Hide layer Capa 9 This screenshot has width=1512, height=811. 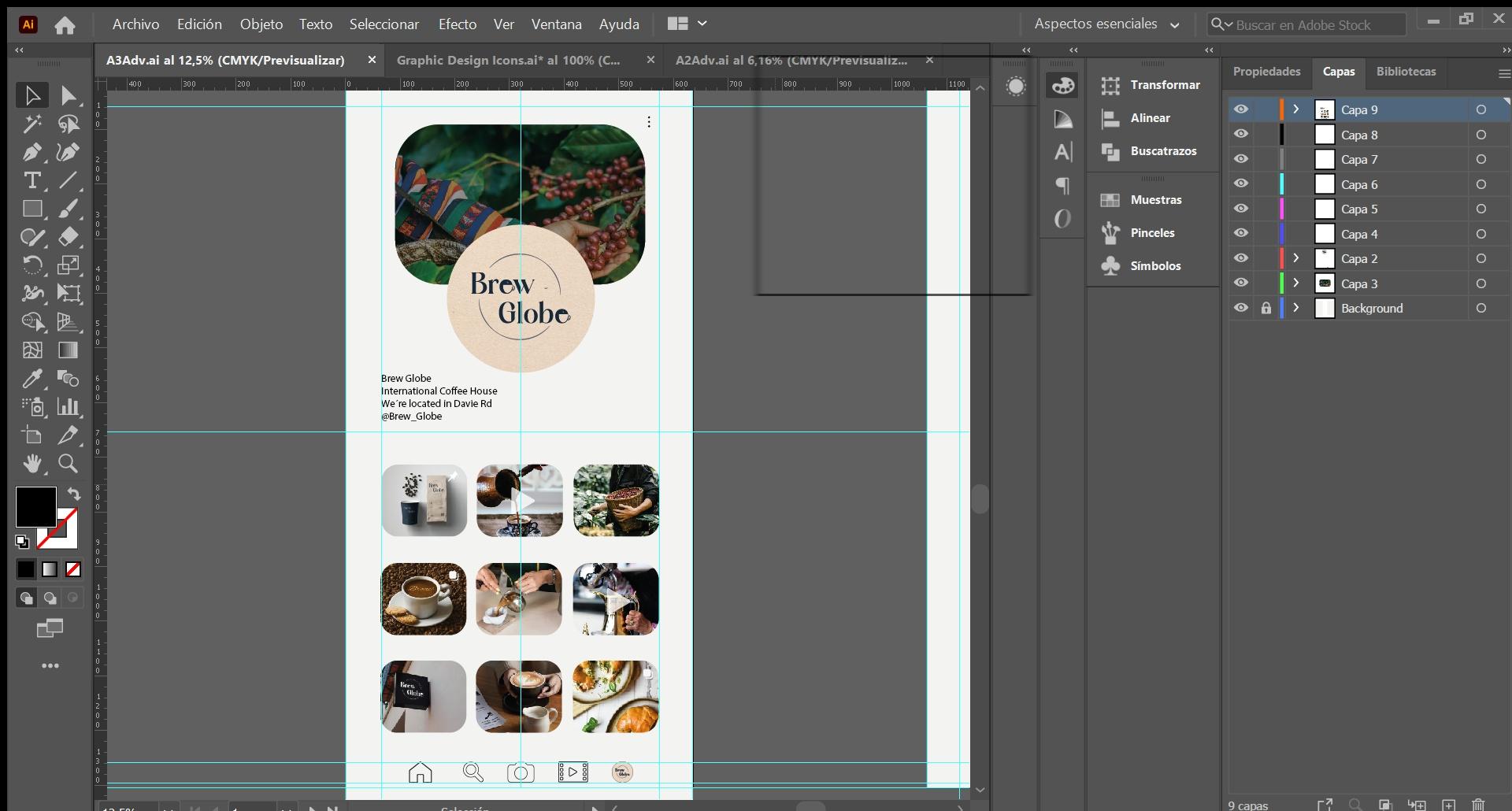coord(1241,109)
